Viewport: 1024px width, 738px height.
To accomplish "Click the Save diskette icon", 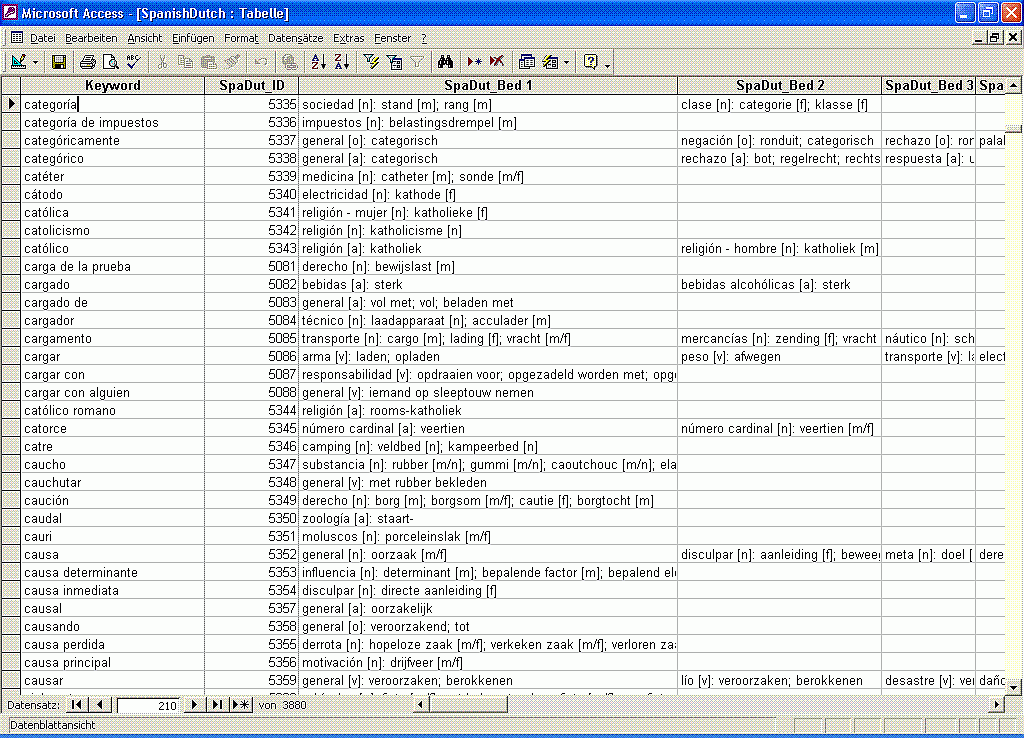I will tap(59, 62).
